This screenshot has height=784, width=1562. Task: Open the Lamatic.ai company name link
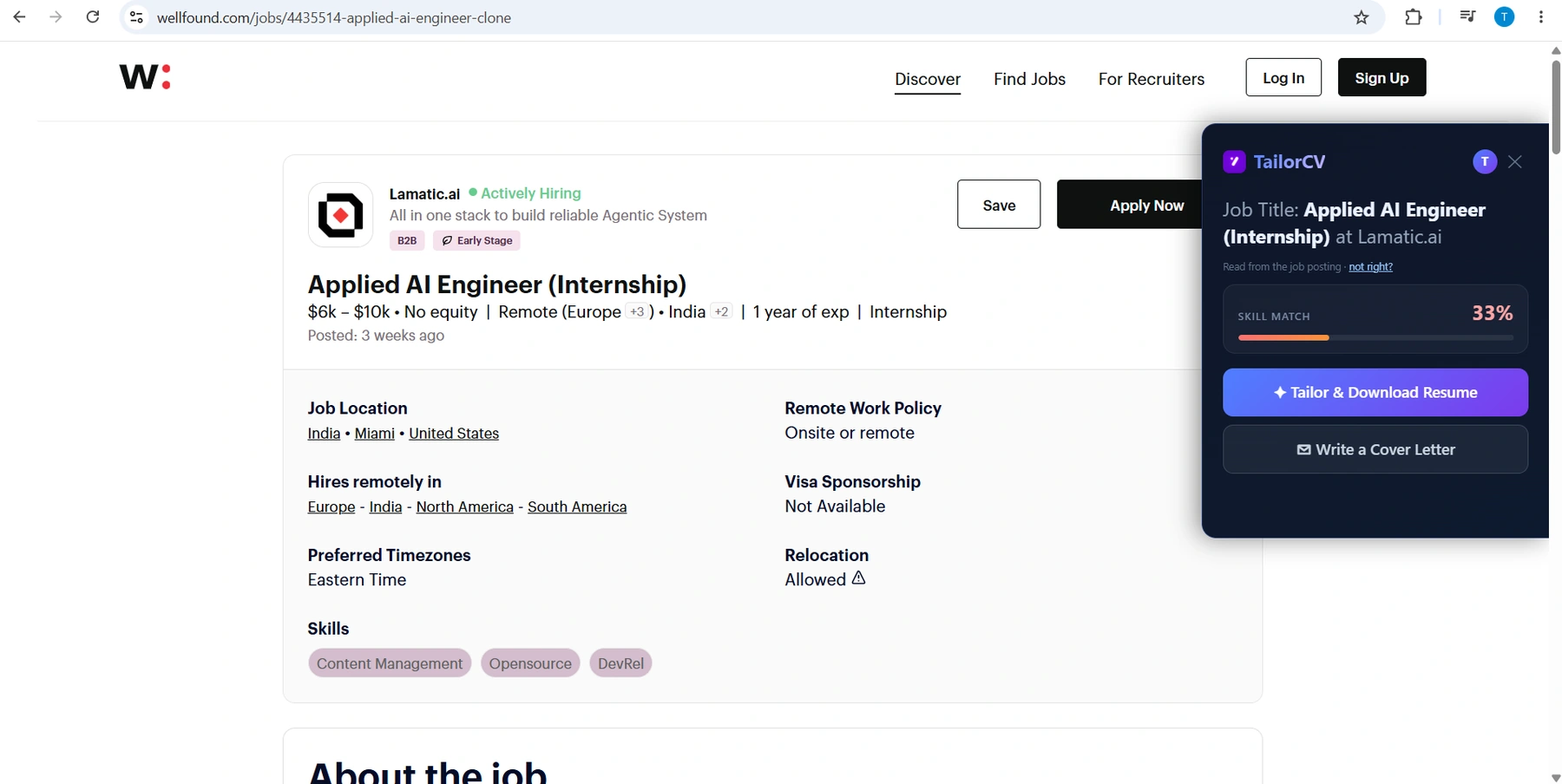coord(424,194)
